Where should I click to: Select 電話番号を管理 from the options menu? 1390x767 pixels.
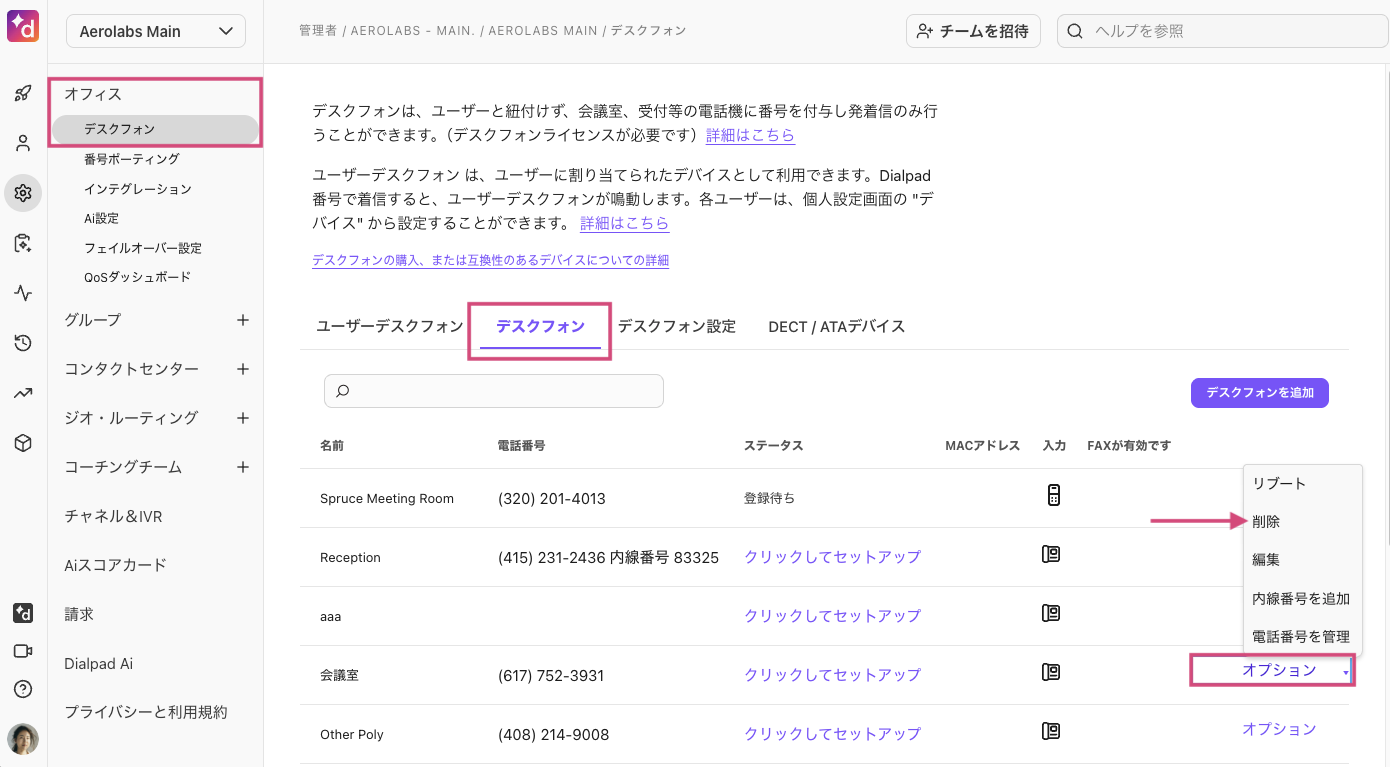[1303, 636]
